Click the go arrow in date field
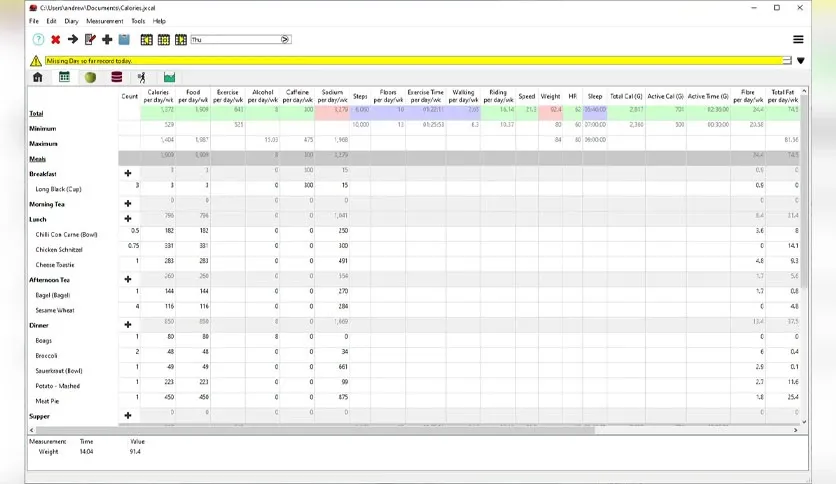This screenshot has width=836, height=484. pyautogui.click(x=285, y=39)
